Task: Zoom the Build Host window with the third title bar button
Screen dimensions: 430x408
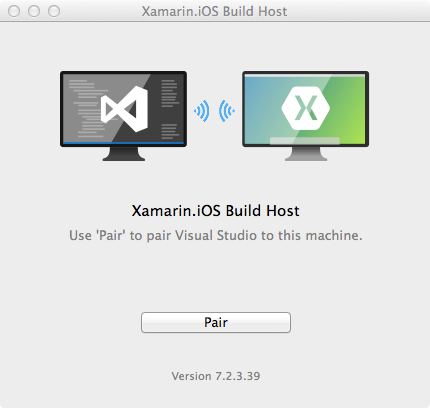Action: click(x=54, y=11)
